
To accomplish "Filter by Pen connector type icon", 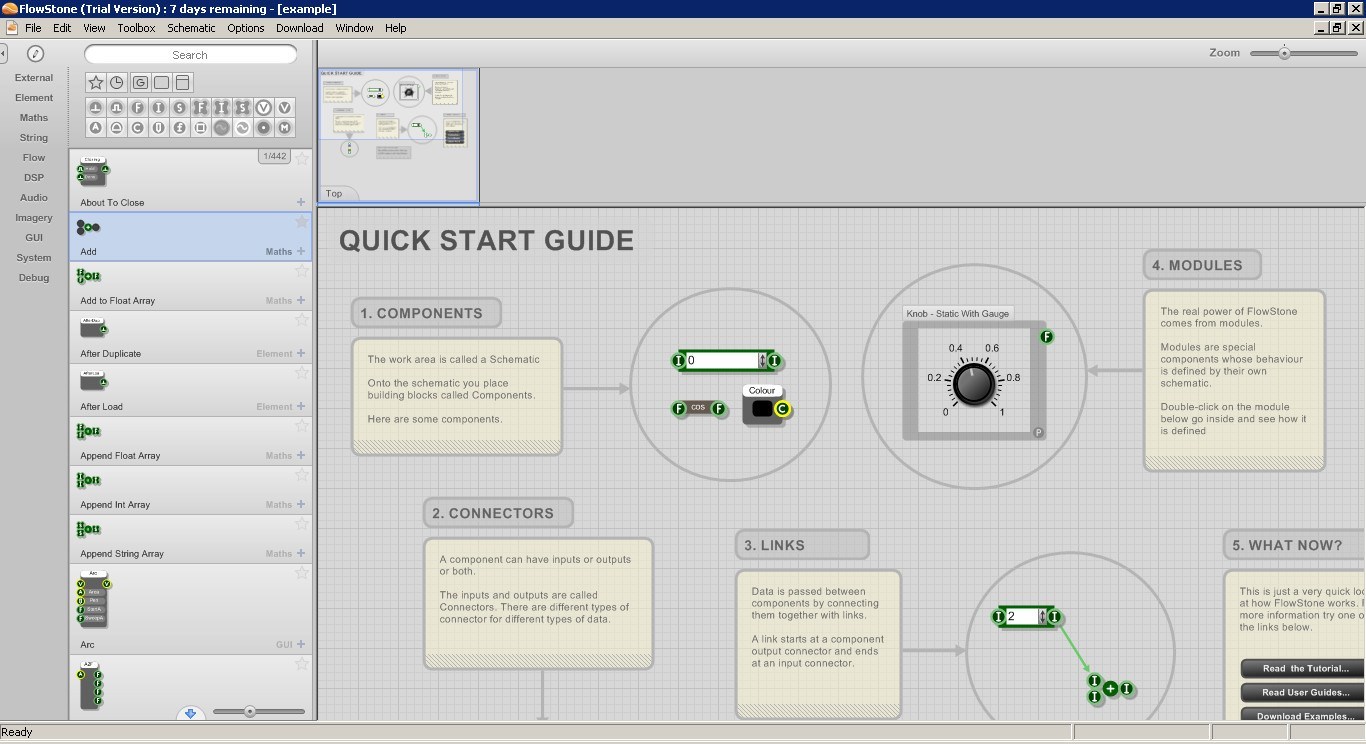I will coord(159,128).
